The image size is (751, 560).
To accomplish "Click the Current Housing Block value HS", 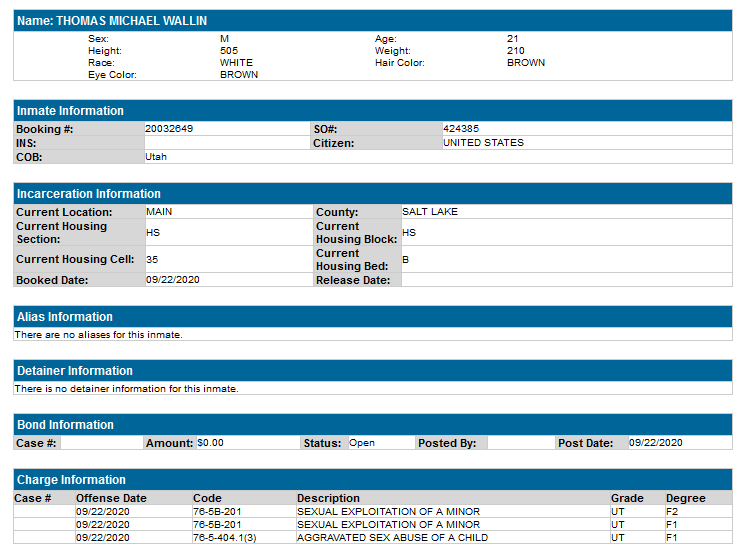I will pos(409,232).
